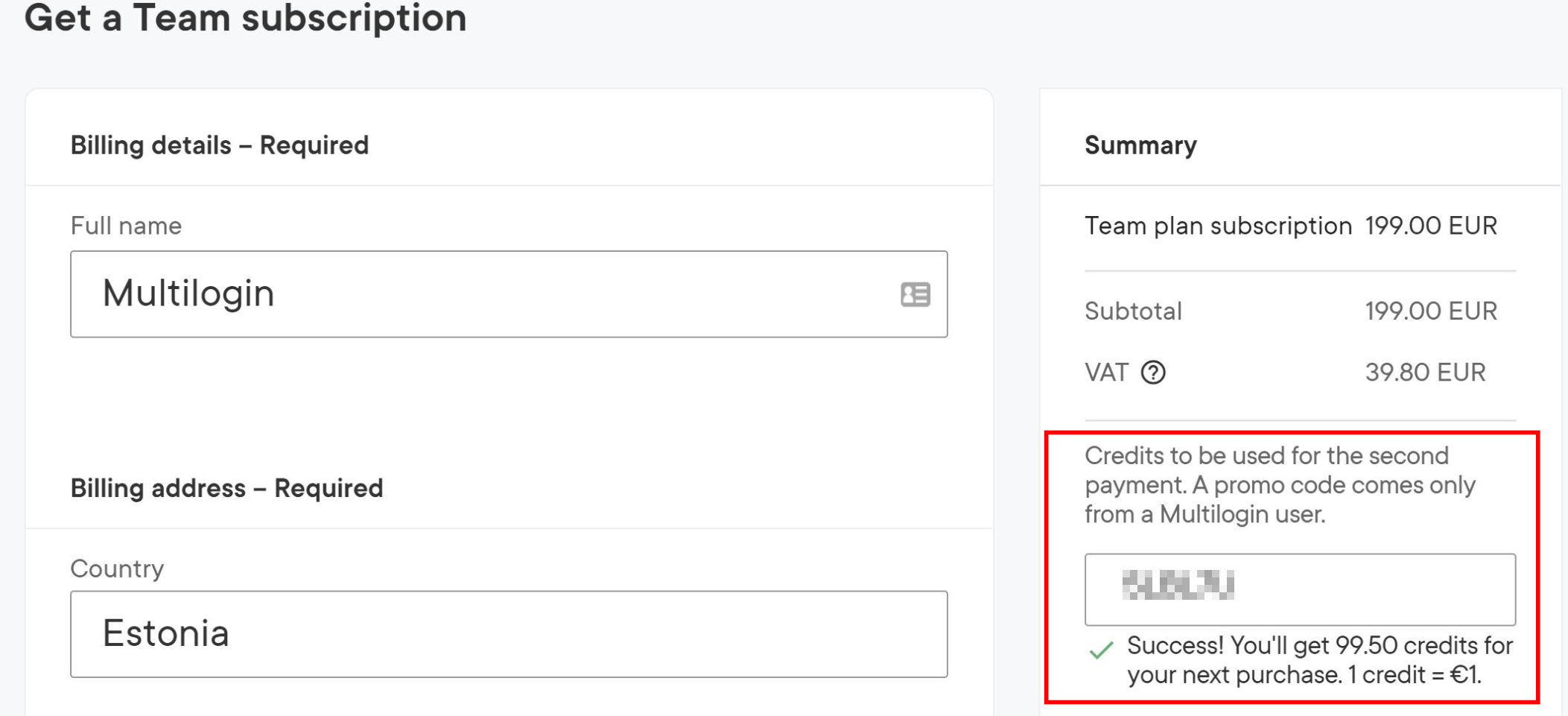Click the green success checkmark icon
Image resolution: width=1568 pixels, height=716 pixels.
click(x=1101, y=650)
